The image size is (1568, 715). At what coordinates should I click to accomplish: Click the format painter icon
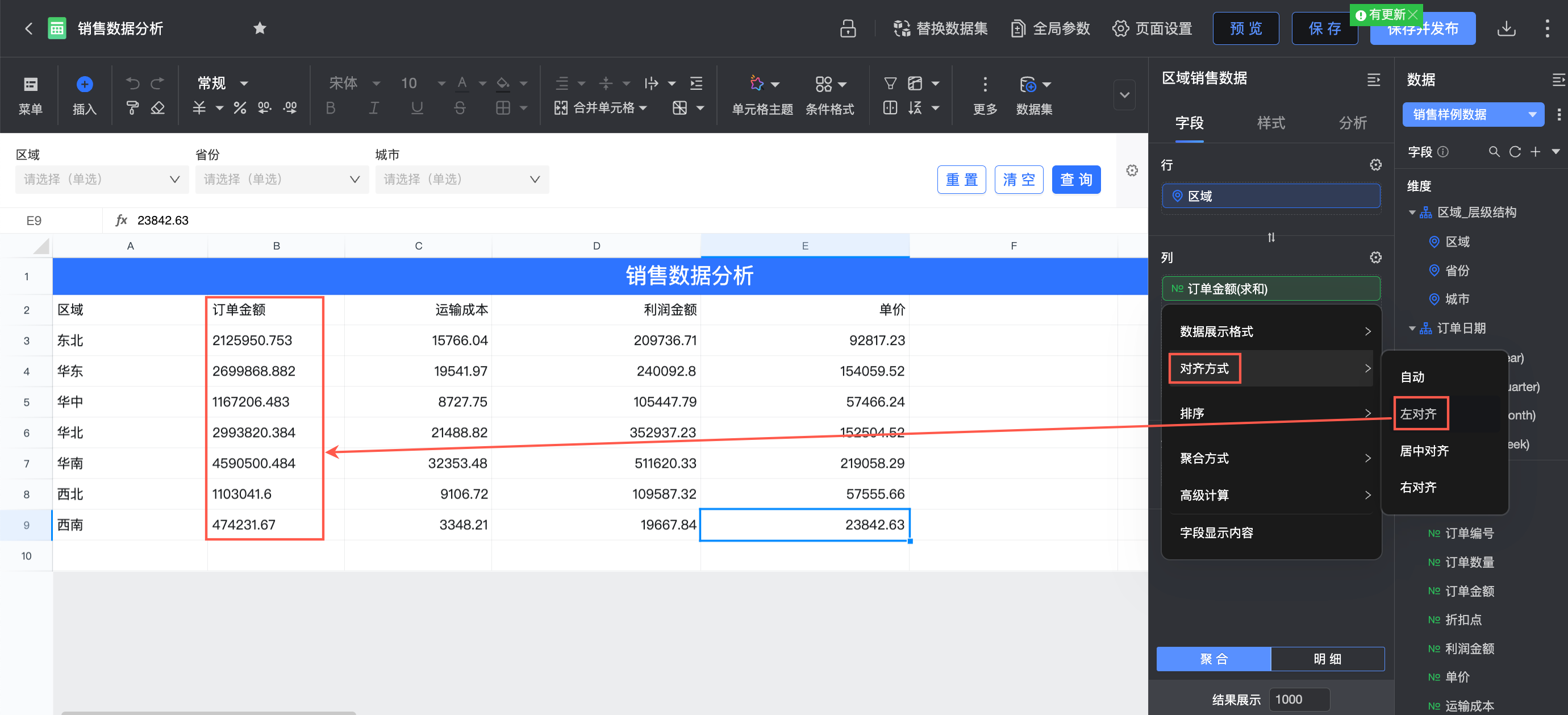132,109
